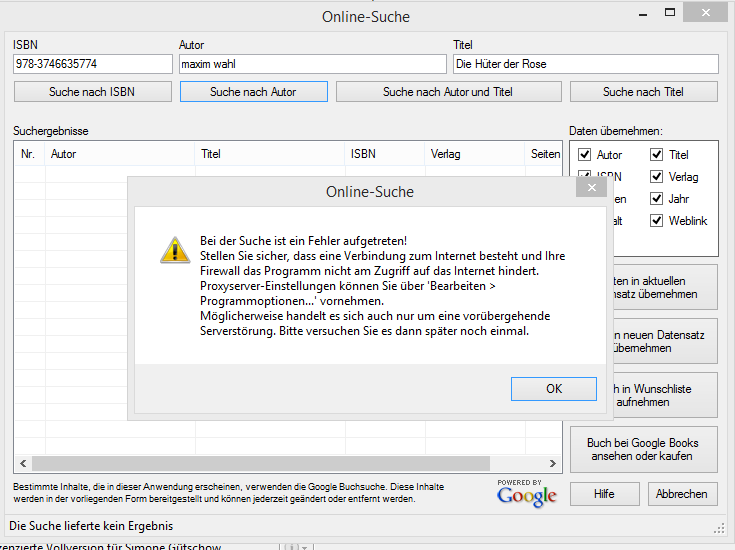
Task: Click the Powered by Google logo
Action: [527, 492]
